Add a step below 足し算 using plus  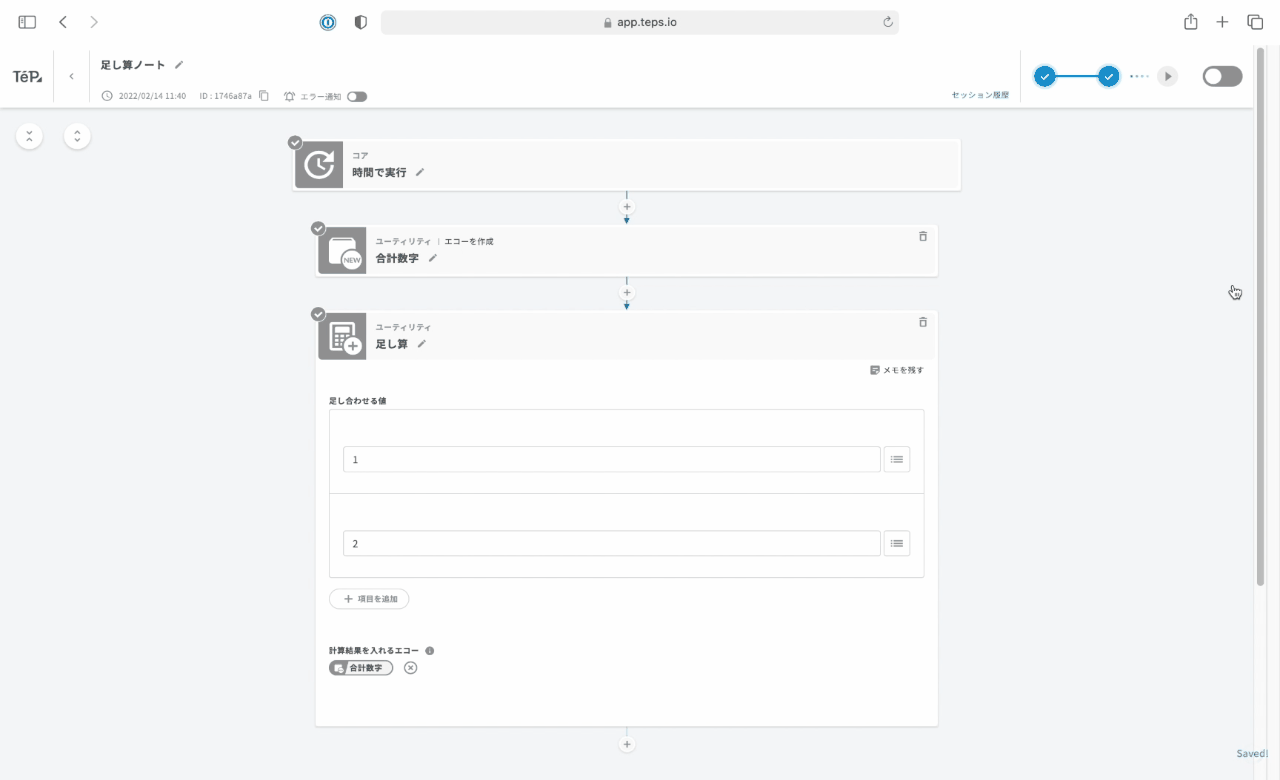click(x=627, y=744)
